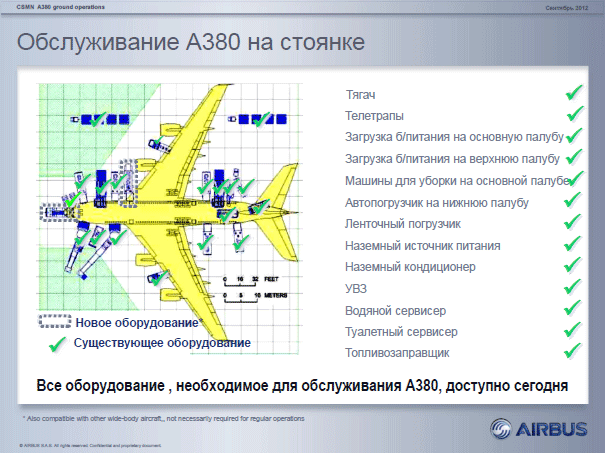Select text Загрузка б/питания на верхнюю палубу
Image resolution: width=605 pixels, height=453 pixels.
[x=452, y=159]
